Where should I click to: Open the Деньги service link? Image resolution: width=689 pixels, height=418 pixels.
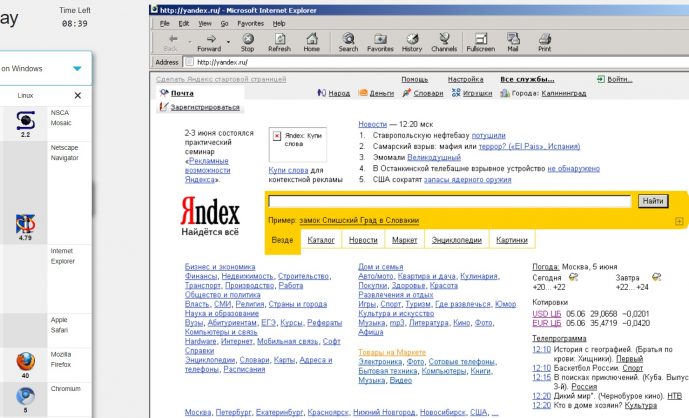coord(382,93)
